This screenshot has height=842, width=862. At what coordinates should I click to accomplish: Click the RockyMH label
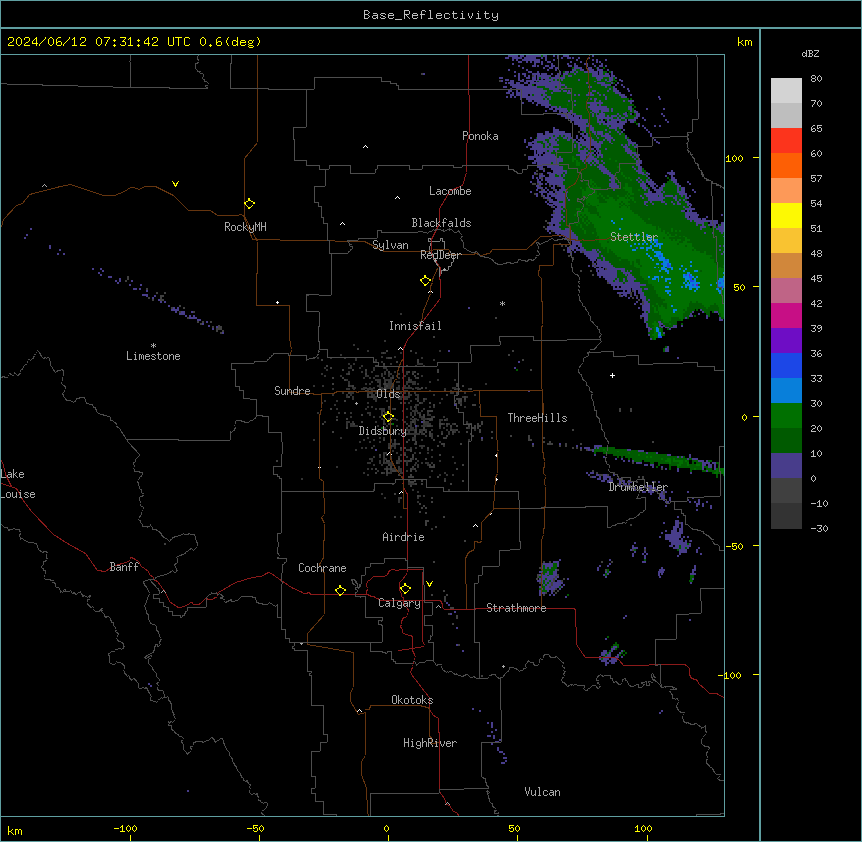click(x=245, y=226)
